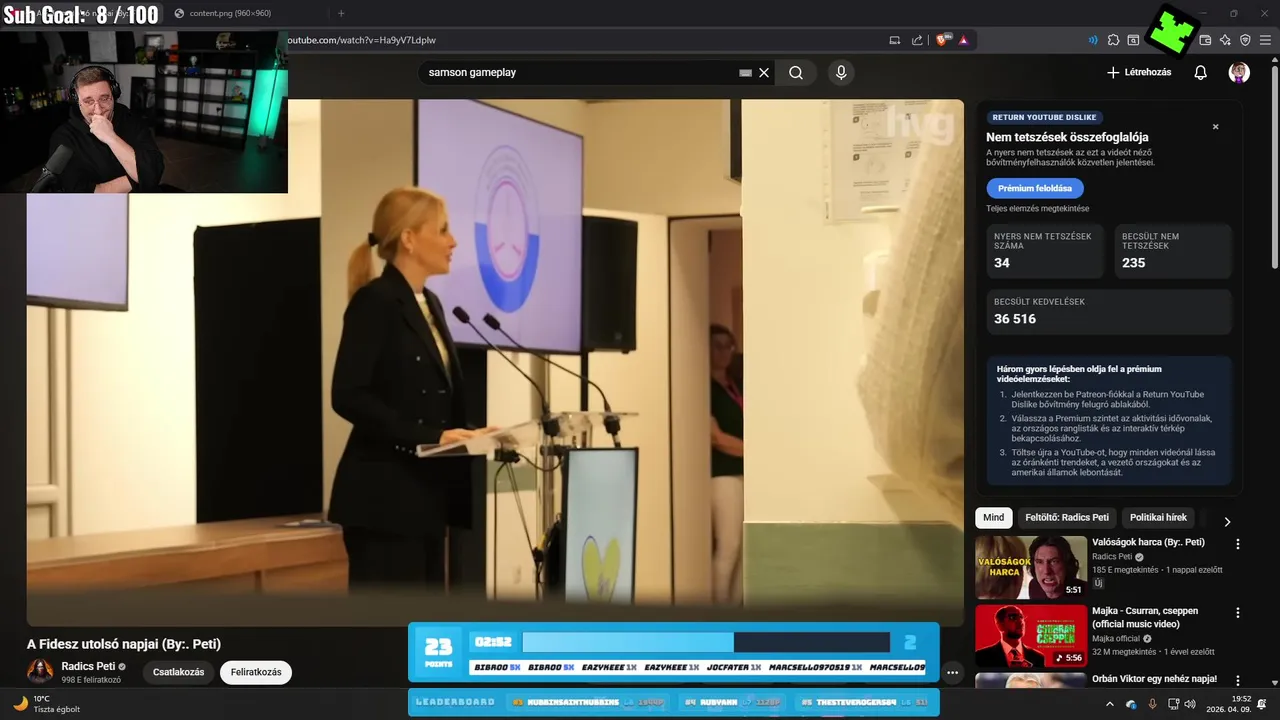This screenshot has width=1280, height=720.
Task: Open options menu for Orbán Viktor video
Action: point(1238,681)
